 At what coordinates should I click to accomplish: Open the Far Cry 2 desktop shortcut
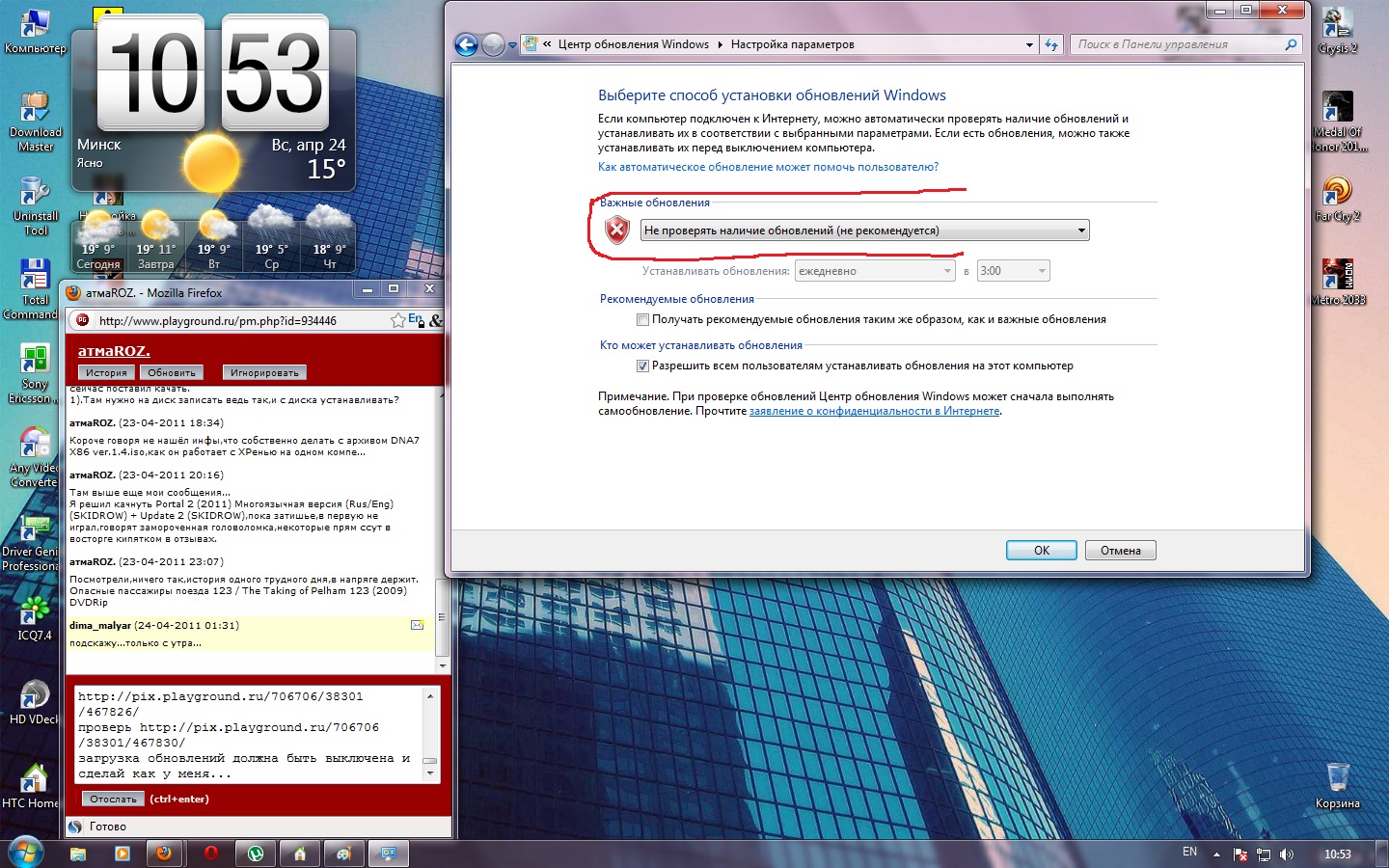1338,199
